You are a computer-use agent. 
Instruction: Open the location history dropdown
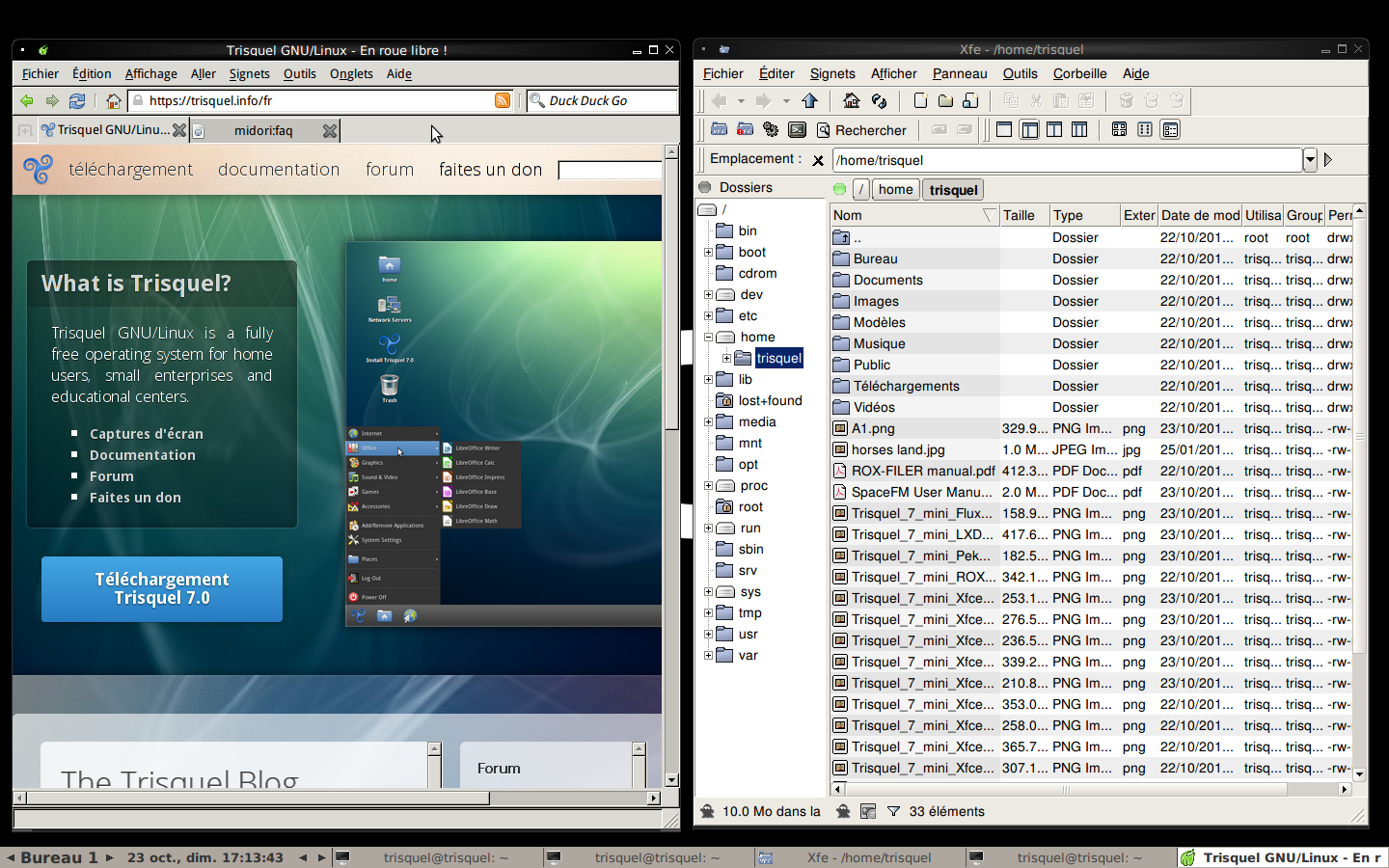[x=1310, y=160]
